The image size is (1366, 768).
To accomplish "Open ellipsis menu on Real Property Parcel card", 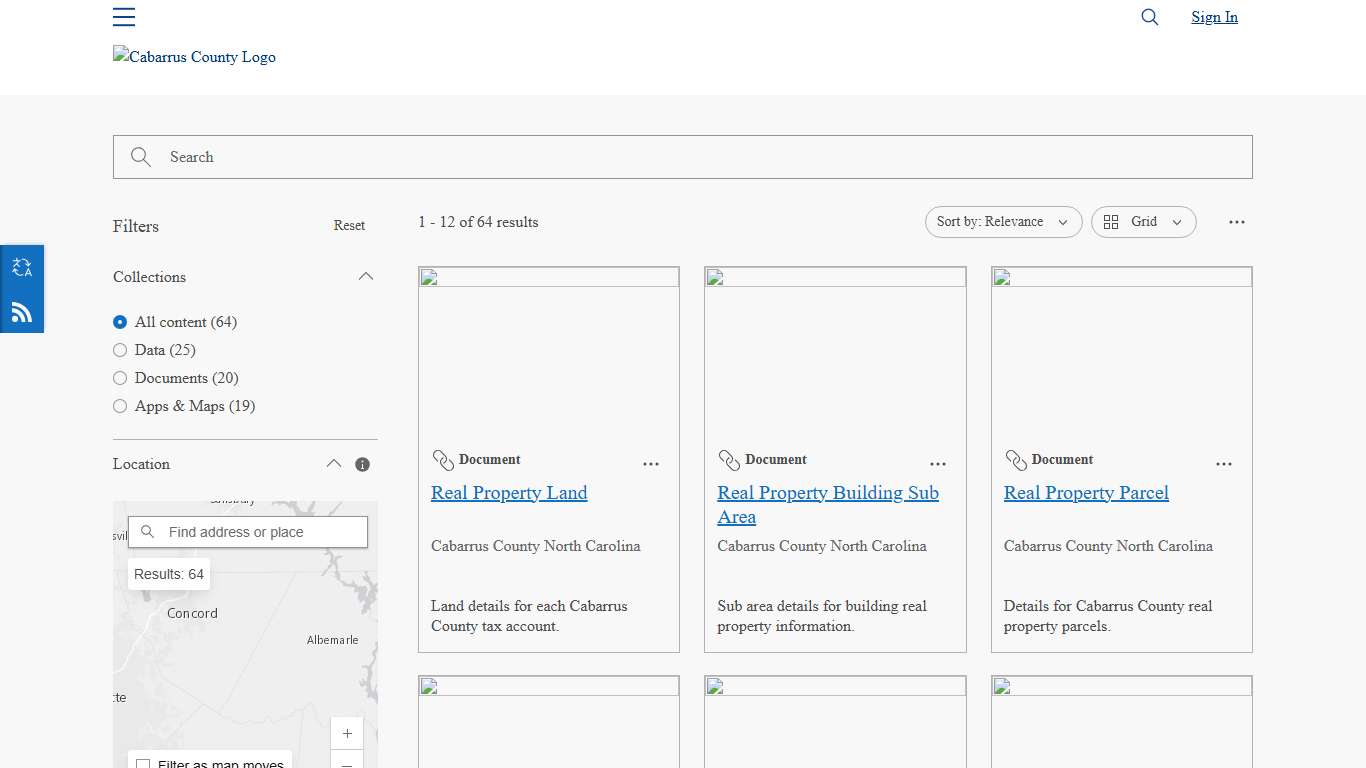I will coord(1224,464).
